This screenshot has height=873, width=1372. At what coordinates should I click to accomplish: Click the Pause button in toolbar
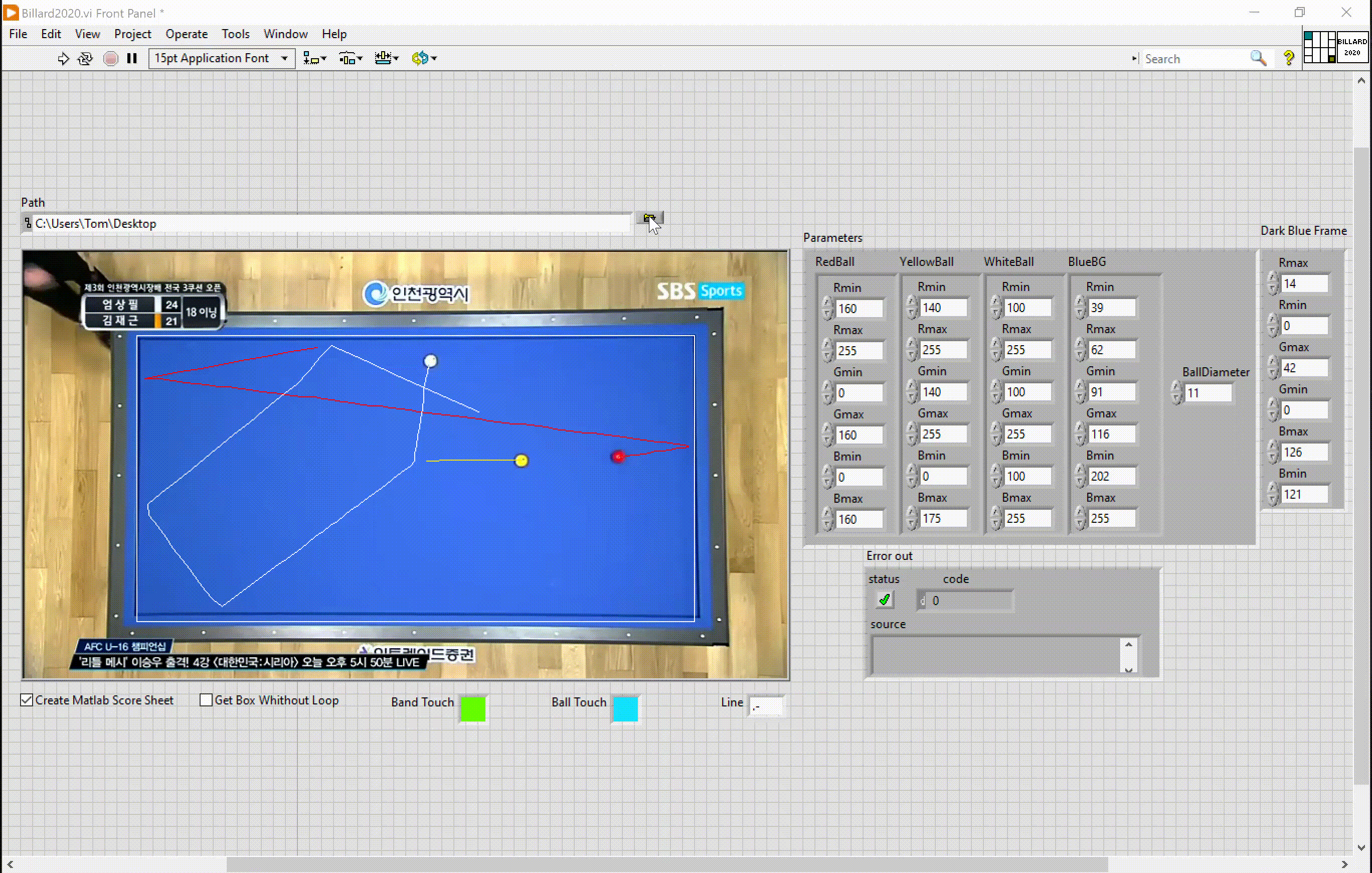pos(132,58)
